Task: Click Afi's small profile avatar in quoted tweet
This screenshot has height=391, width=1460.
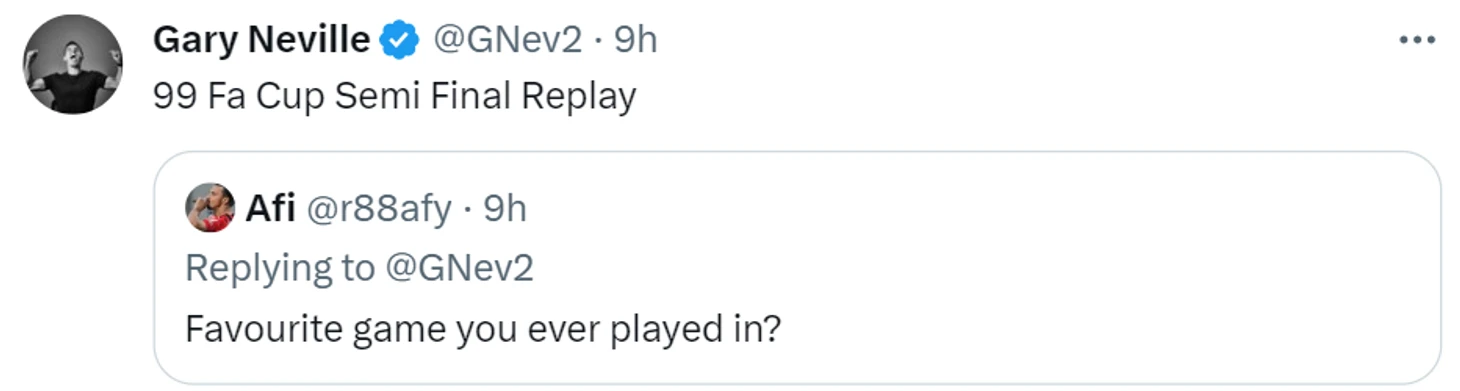Action: click(210, 208)
